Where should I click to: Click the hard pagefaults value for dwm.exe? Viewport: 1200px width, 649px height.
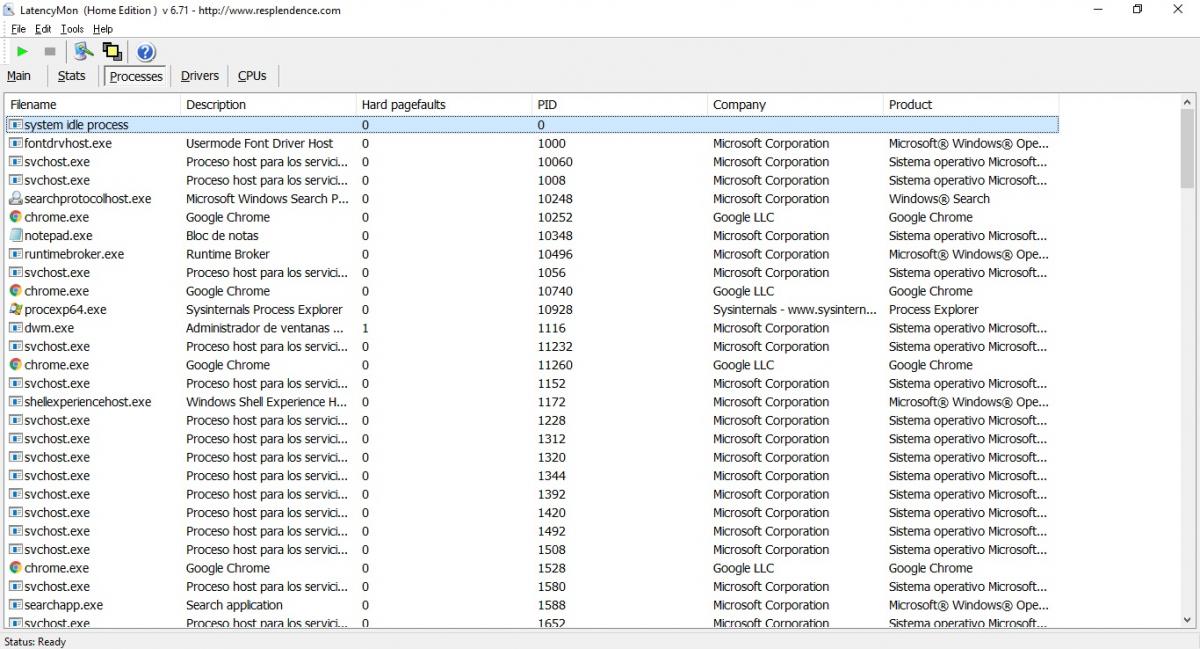coord(366,328)
